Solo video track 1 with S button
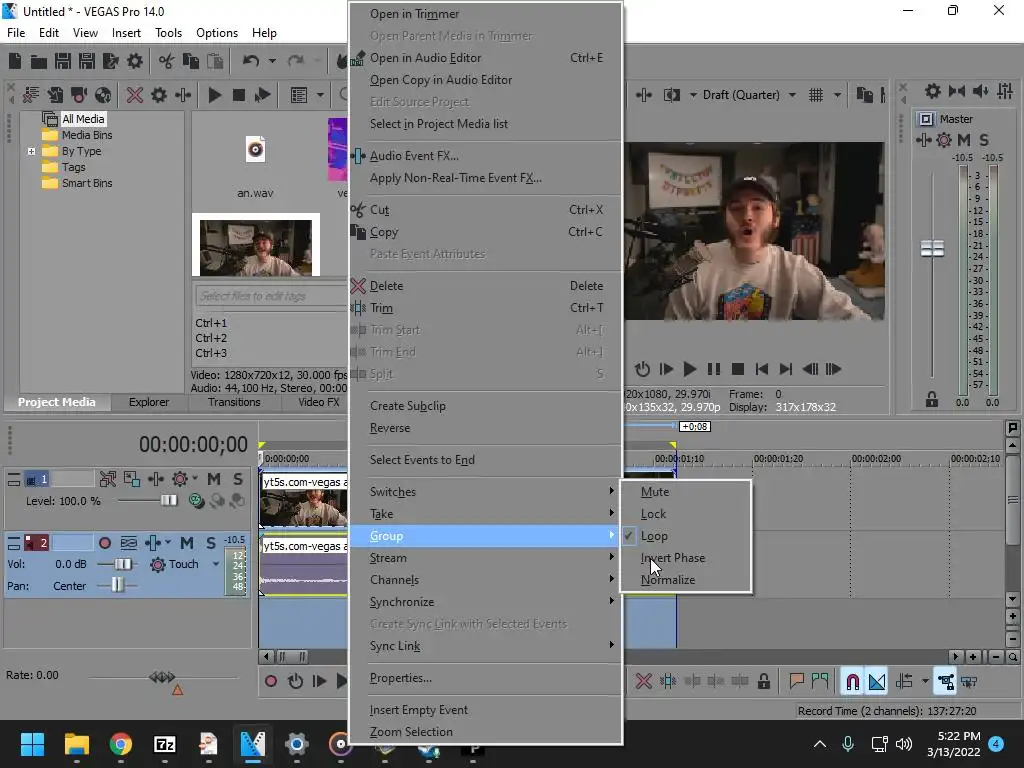Screen dimensions: 1024x768 238,479
